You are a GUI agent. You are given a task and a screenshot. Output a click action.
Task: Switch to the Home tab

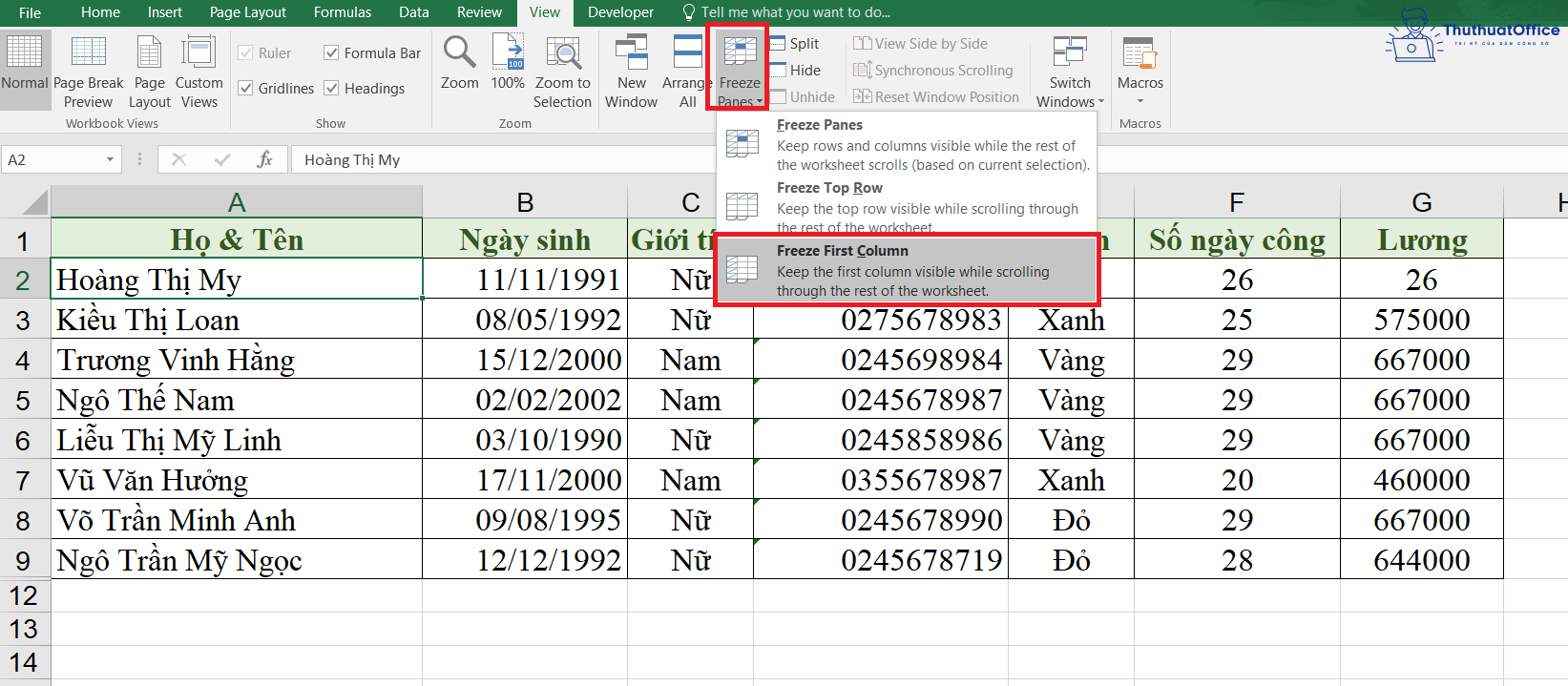coord(100,12)
